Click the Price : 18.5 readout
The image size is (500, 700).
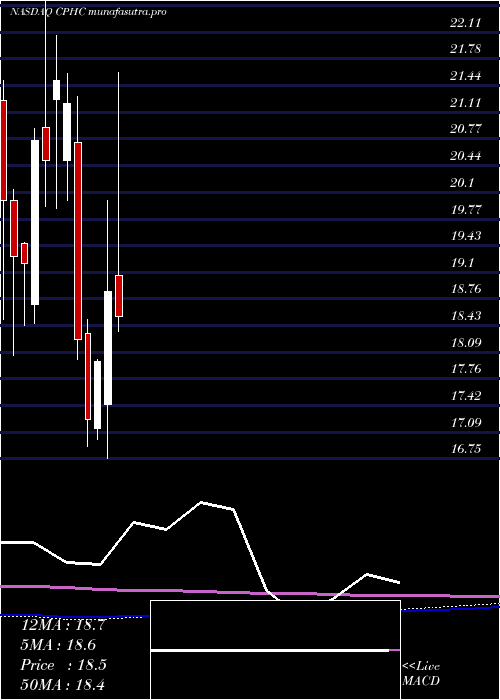click(63, 665)
